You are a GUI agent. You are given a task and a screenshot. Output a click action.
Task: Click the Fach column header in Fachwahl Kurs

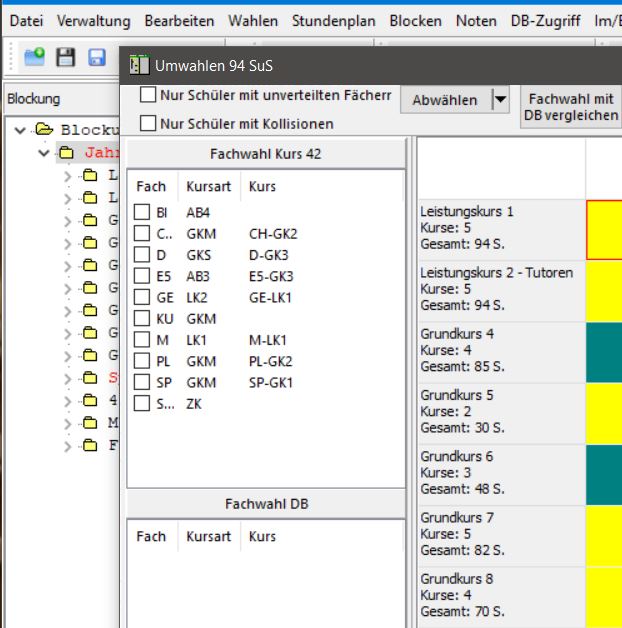click(x=151, y=186)
